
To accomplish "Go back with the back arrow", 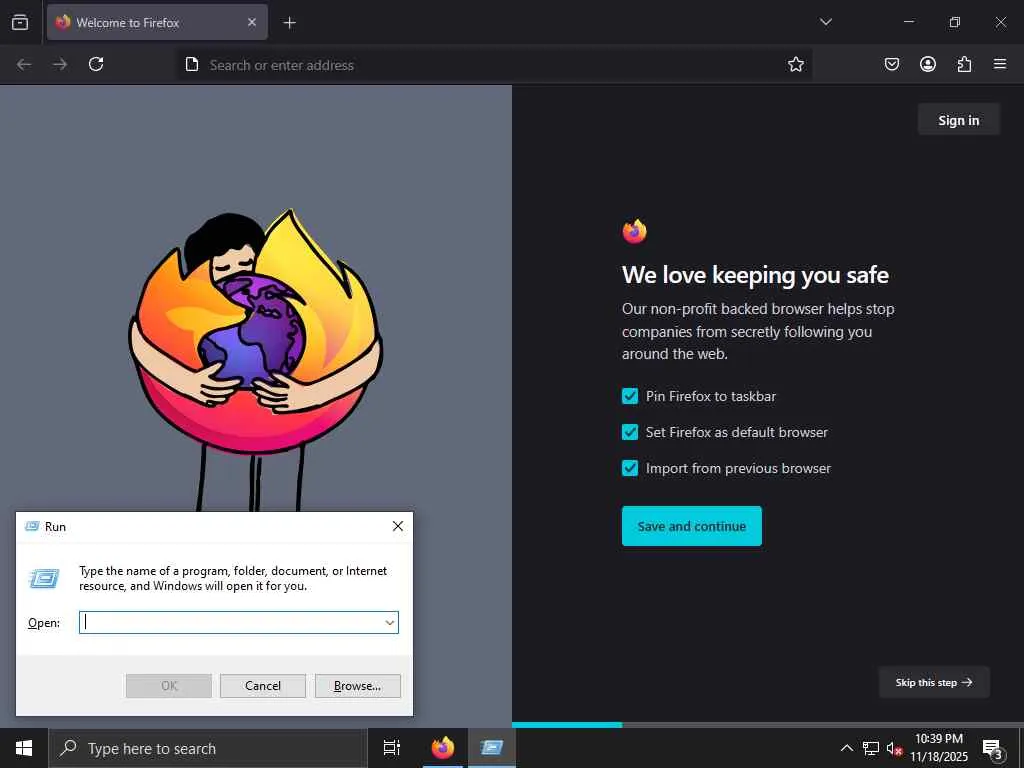I will (24, 64).
